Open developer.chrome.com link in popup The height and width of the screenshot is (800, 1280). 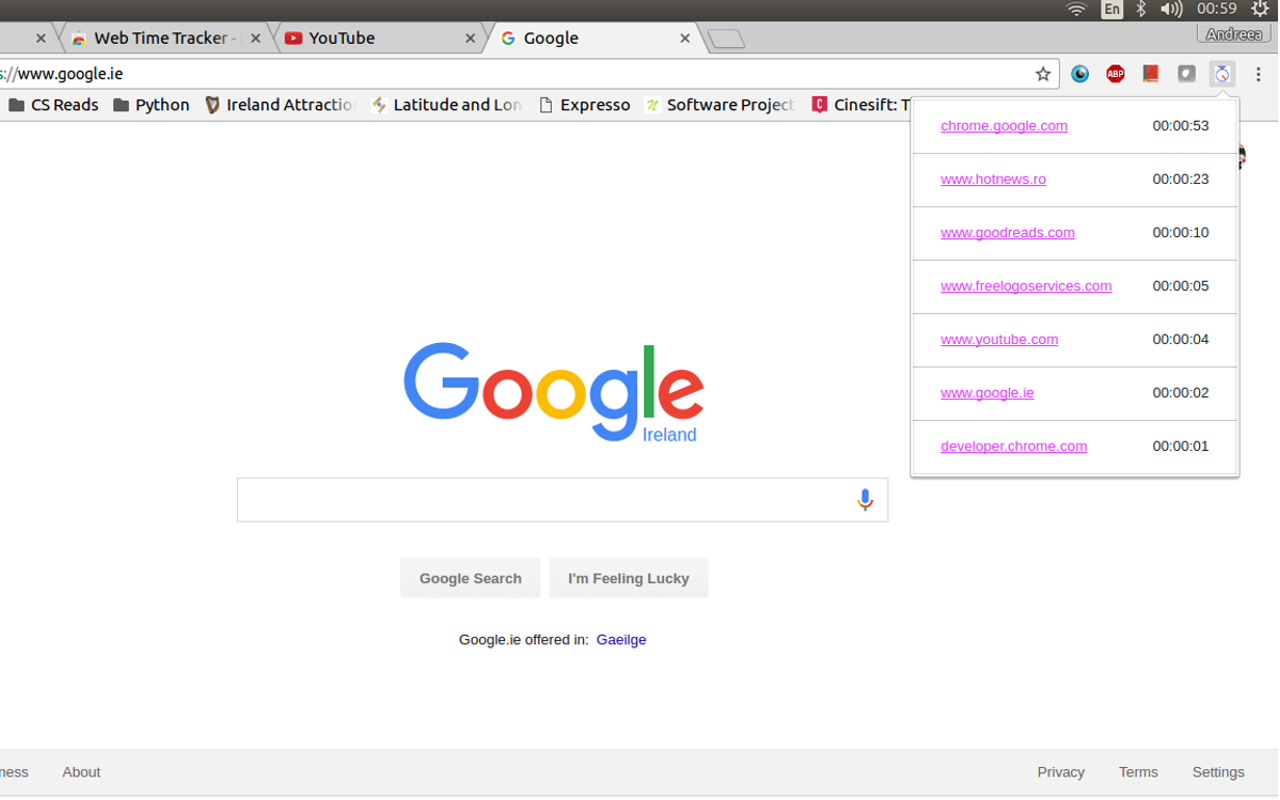1014,446
